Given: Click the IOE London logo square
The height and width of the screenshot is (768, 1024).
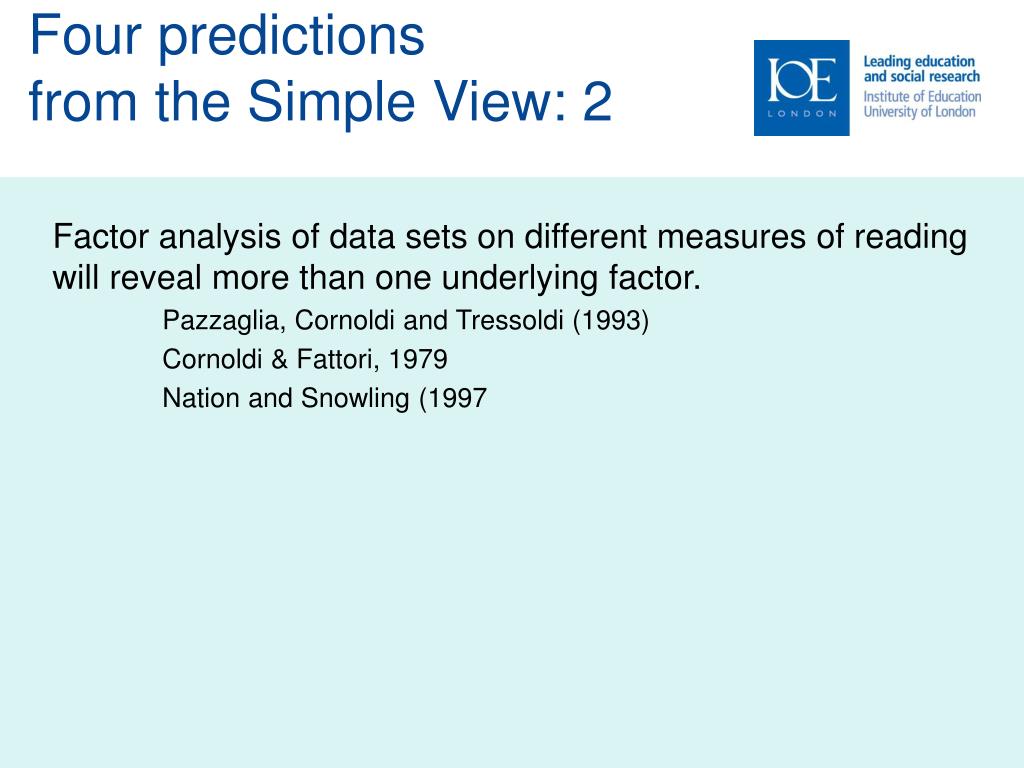Looking at the screenshot, I should tap(801, 88).
